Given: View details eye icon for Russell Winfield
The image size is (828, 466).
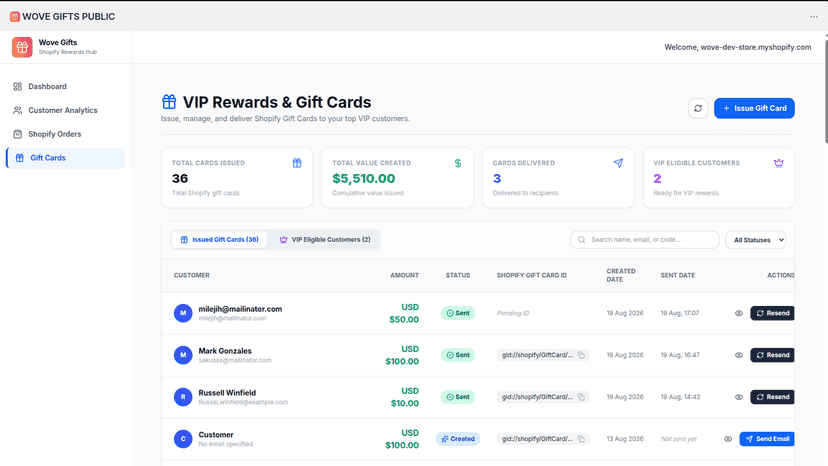Looking at the screenshot, I should pos(739,397).
